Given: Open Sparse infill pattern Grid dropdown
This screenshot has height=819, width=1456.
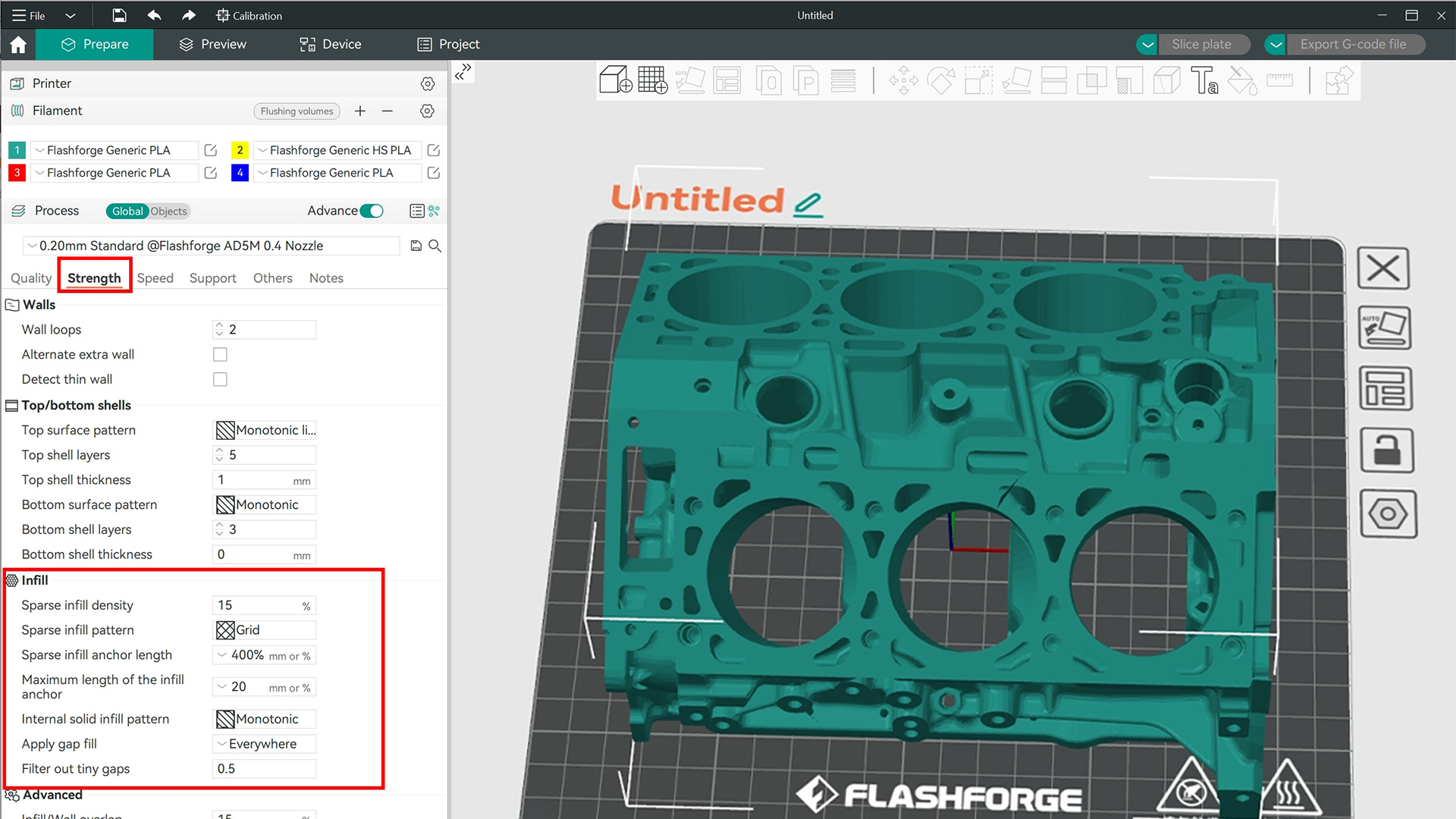Looking at the screenshot, I should coord(265,630).
